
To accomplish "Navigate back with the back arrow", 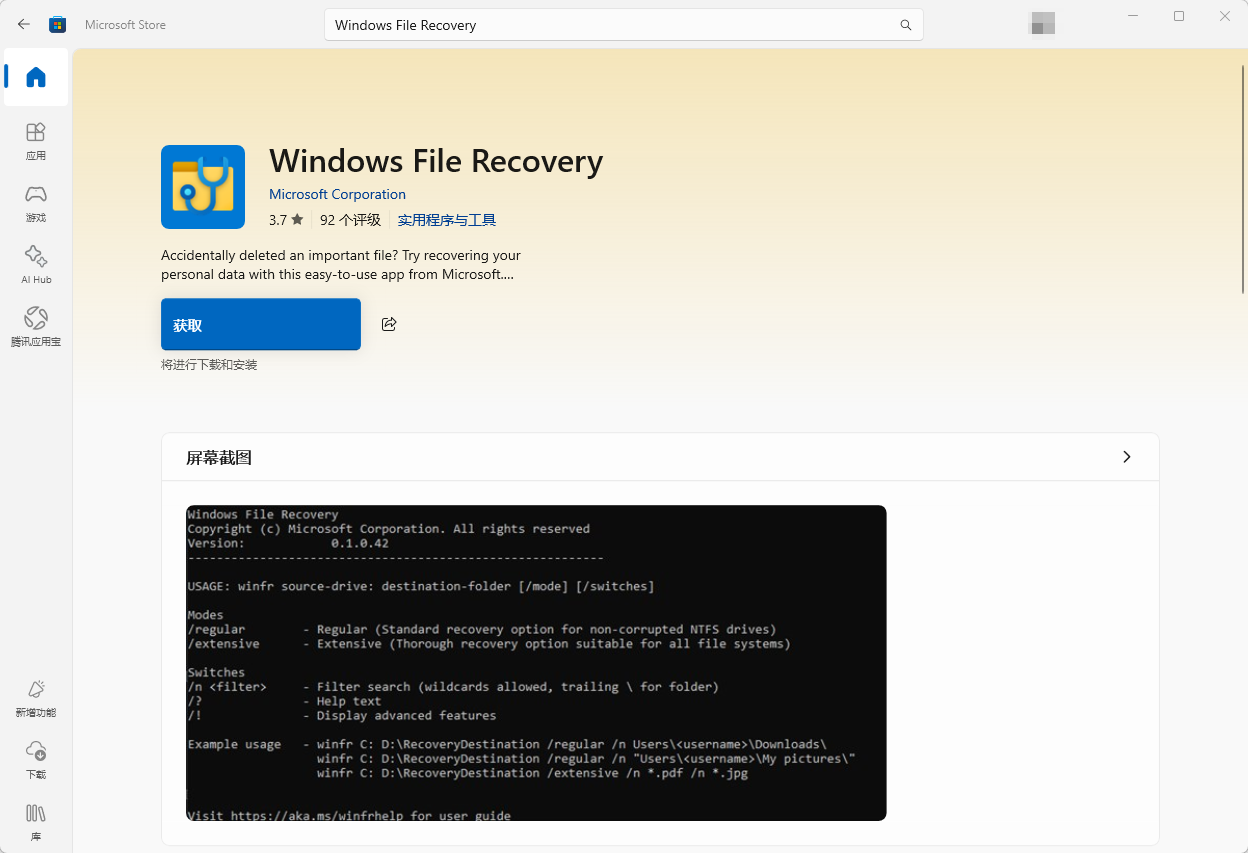I will pos(24,24).
